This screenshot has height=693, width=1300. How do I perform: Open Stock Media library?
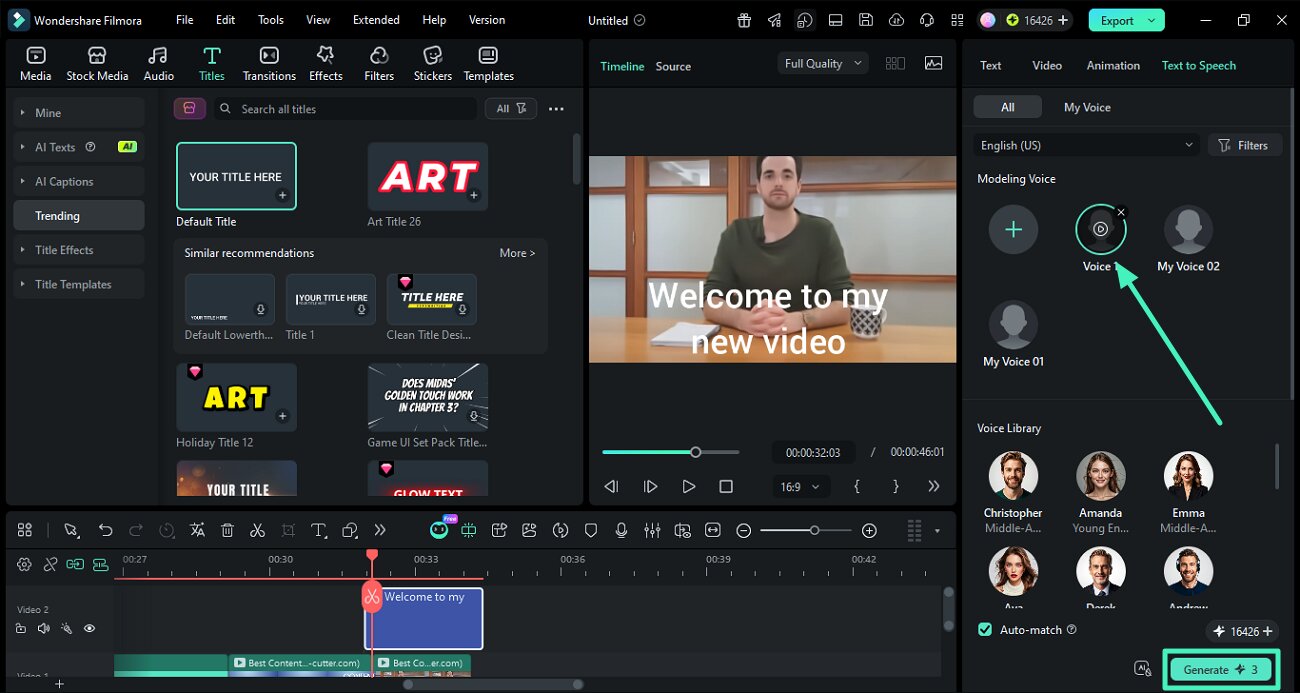tap(97, 64)
